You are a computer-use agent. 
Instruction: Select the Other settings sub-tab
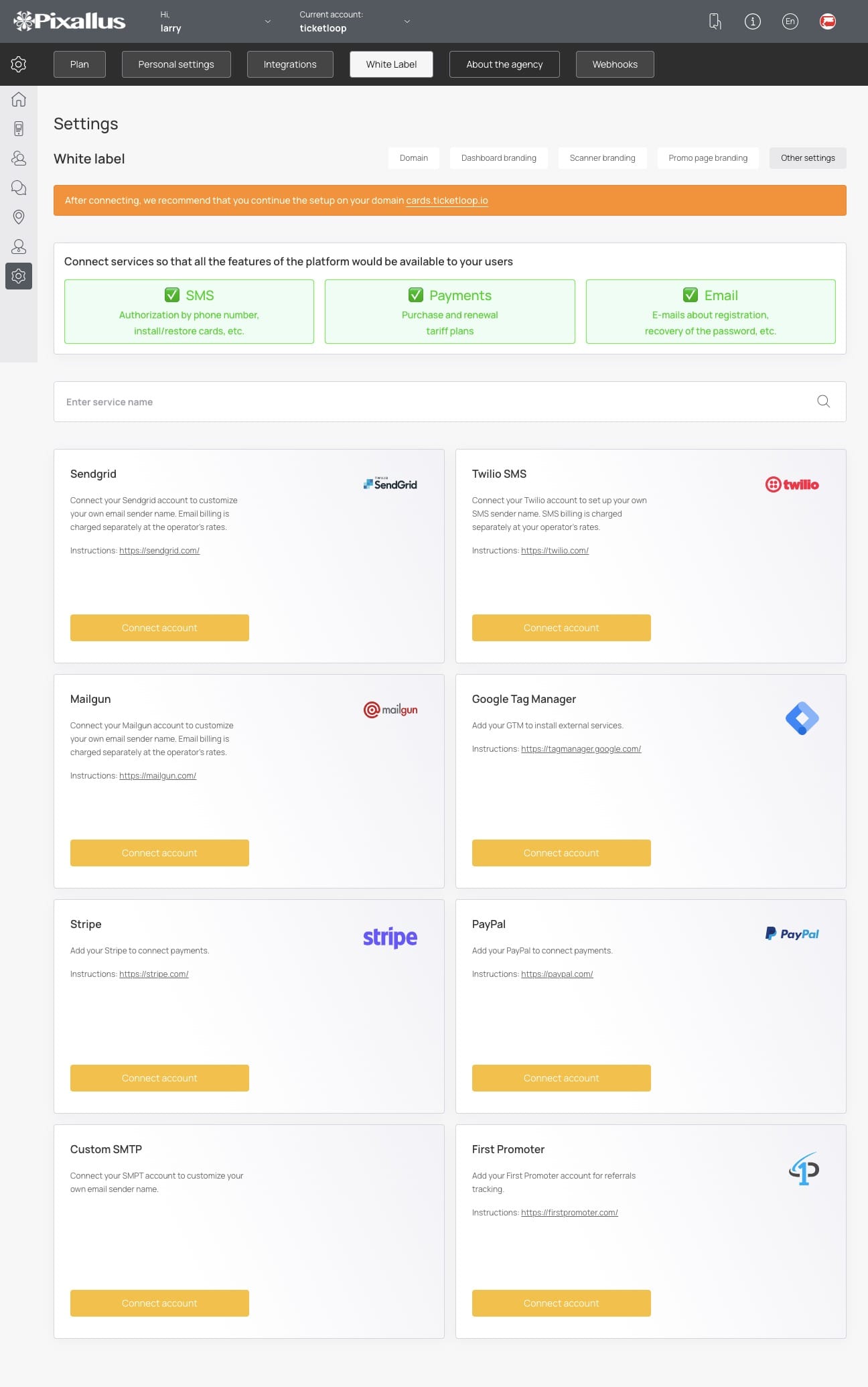(808, 158)
